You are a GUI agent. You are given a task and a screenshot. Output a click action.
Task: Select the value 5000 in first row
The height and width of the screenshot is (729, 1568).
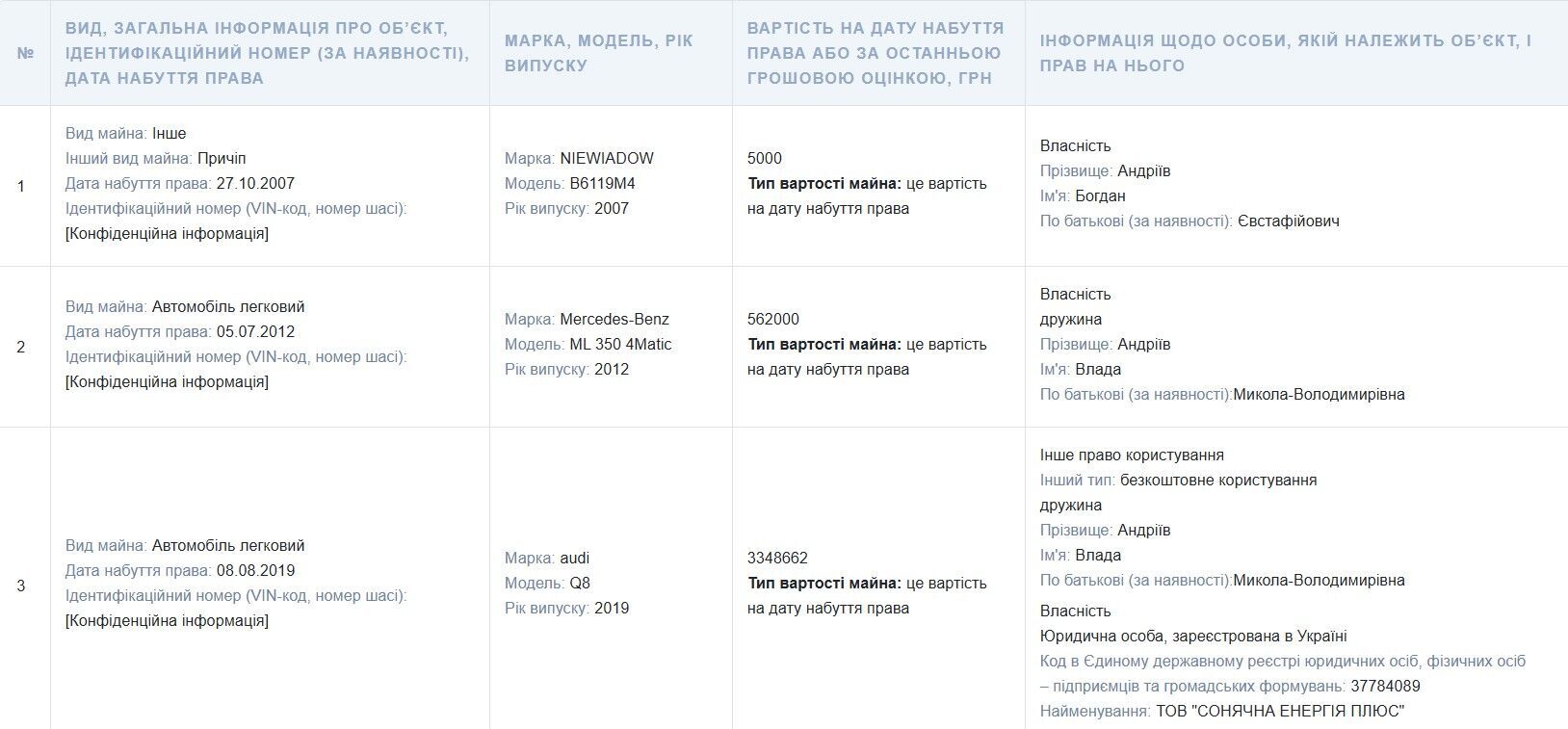[x=765, y=158]
